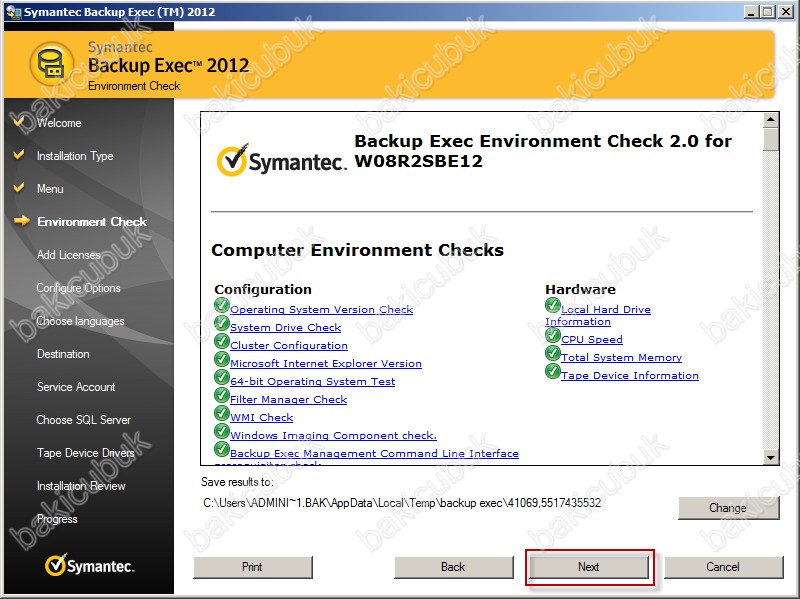This screenshot has width=800, height=599.
Task: Cancel the installation wizard
Action: pyautogui.click(x=723, y=567)
